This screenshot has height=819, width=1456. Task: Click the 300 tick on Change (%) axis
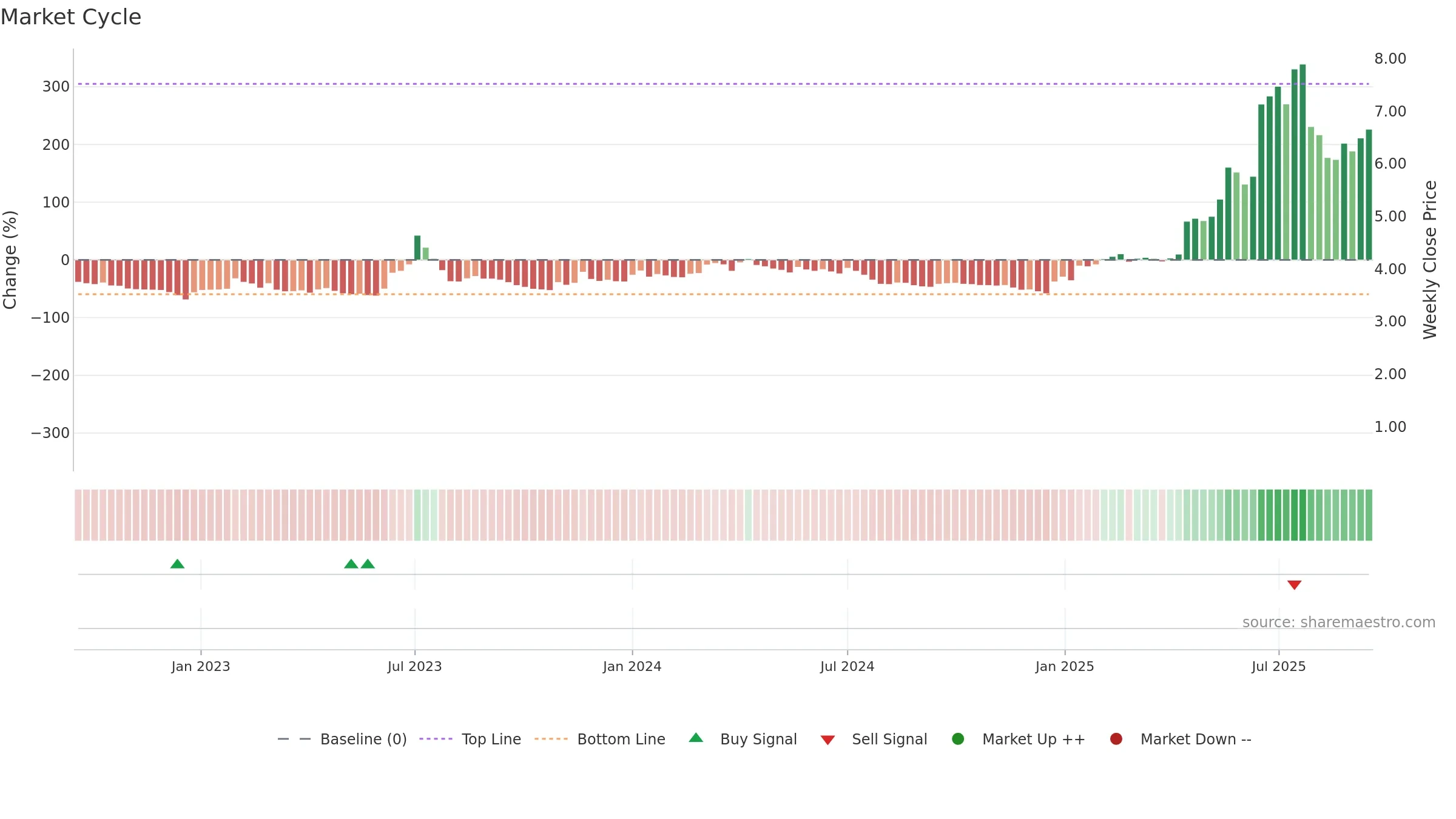(56, 87)
